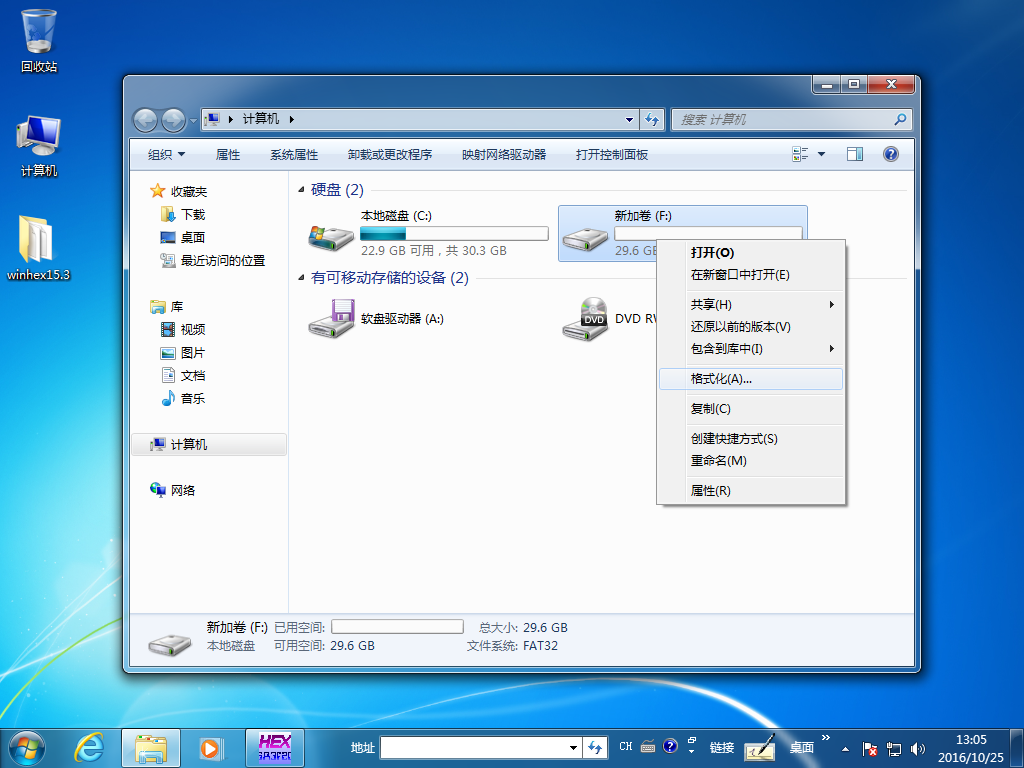Viewport: 1024px width, 768px height.
Task: Open the Start menu orb
Action: coord(27,748)
